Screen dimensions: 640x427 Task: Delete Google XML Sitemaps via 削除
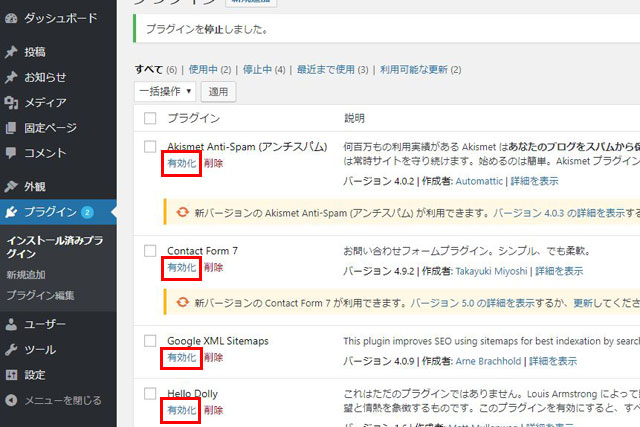click(213, 358)
